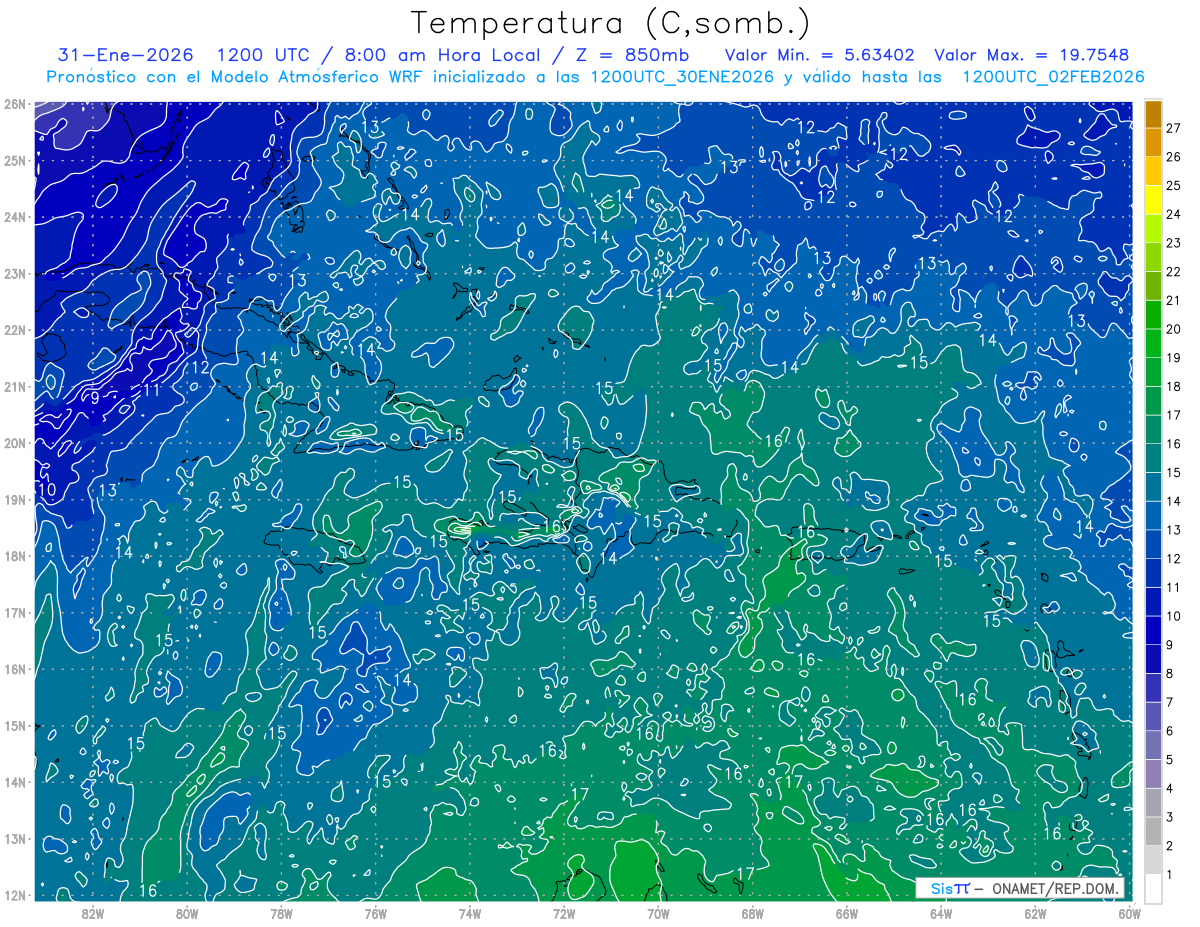Click legend value 23 on the color scale
Screen dimensions: 1200x927
1174,243
